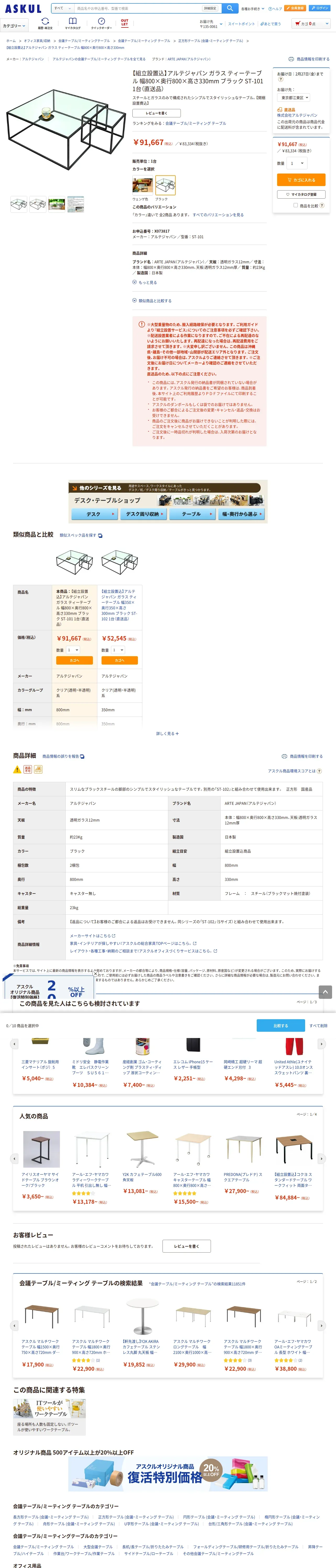Click すべてのバリエーションを見る link
This screenshot has height=1568, width=336.
click(218, 215)
